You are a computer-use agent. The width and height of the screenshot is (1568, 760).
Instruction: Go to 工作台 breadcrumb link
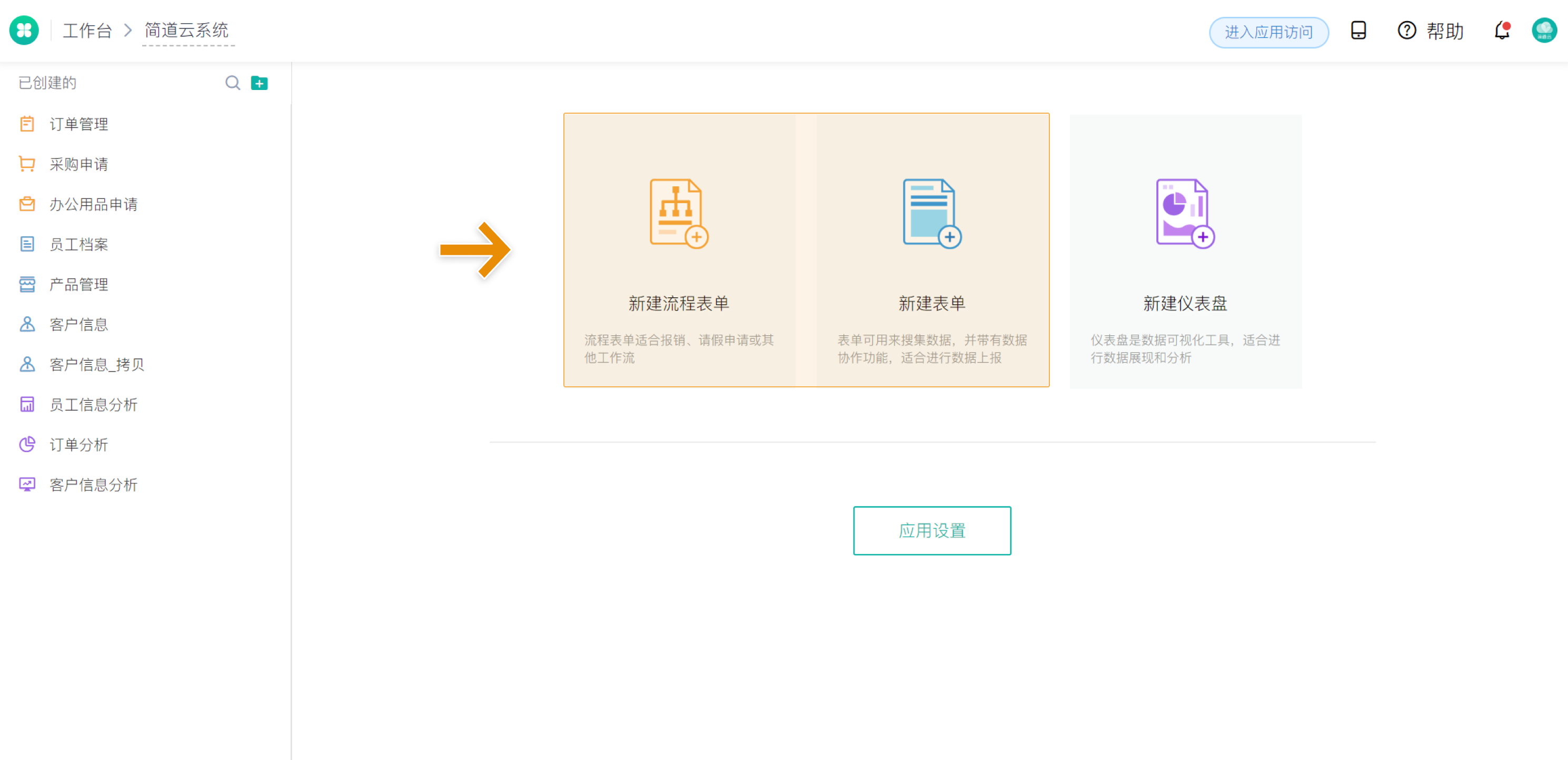point(87,31)
